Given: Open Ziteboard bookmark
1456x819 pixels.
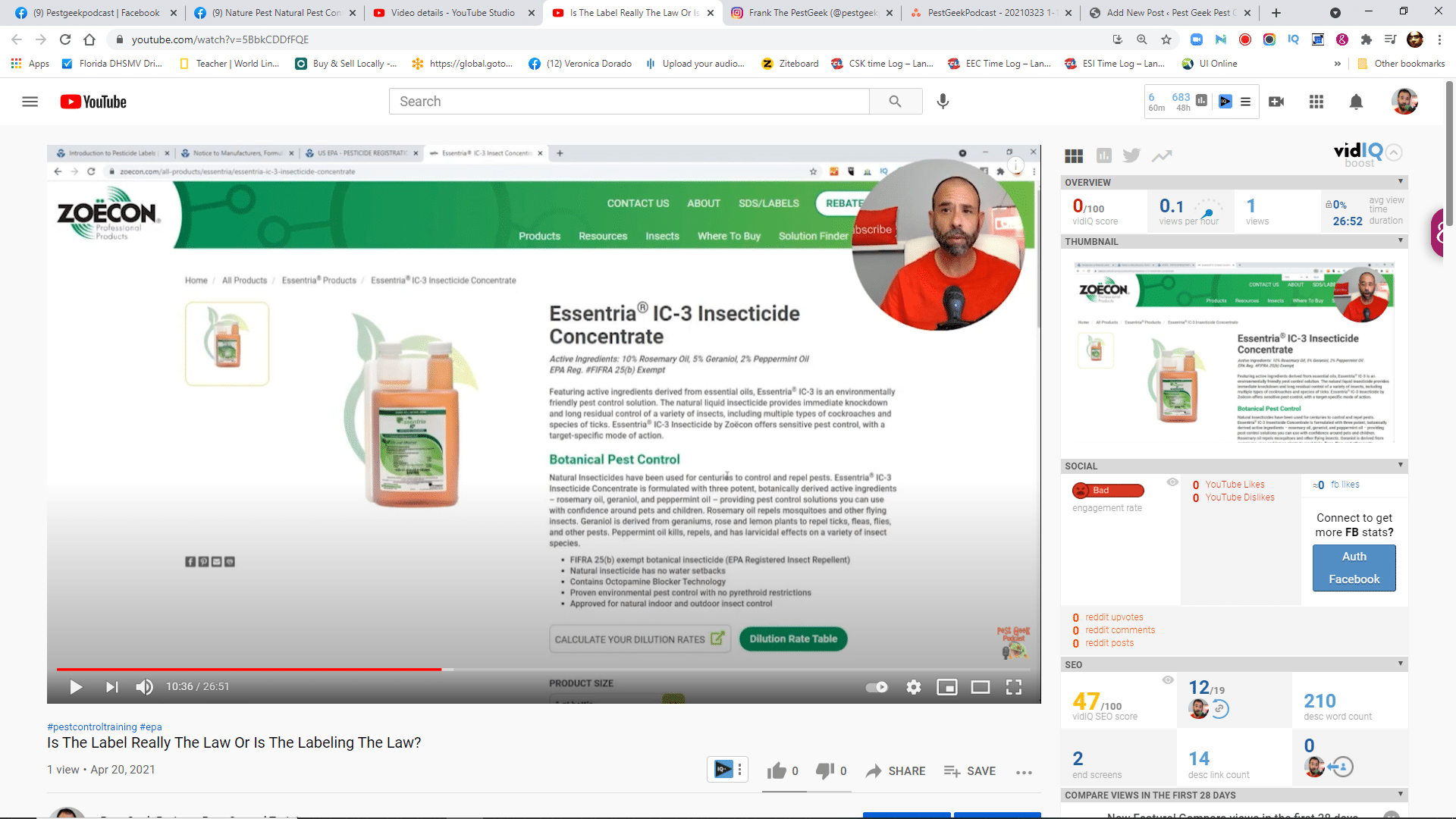Looking at the screenshot, I should tap(789, 64).
